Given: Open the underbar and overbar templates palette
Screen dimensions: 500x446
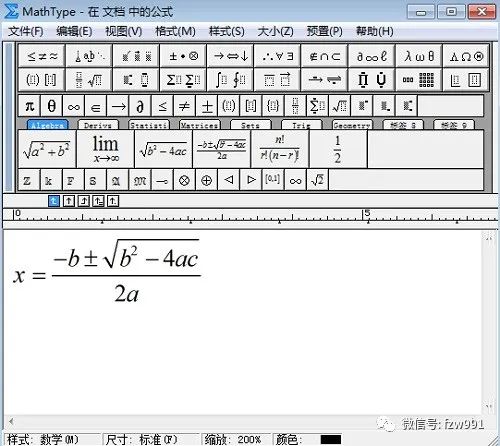Looking at the screenshot, I should pyautogui.click(x=277, y=80).
